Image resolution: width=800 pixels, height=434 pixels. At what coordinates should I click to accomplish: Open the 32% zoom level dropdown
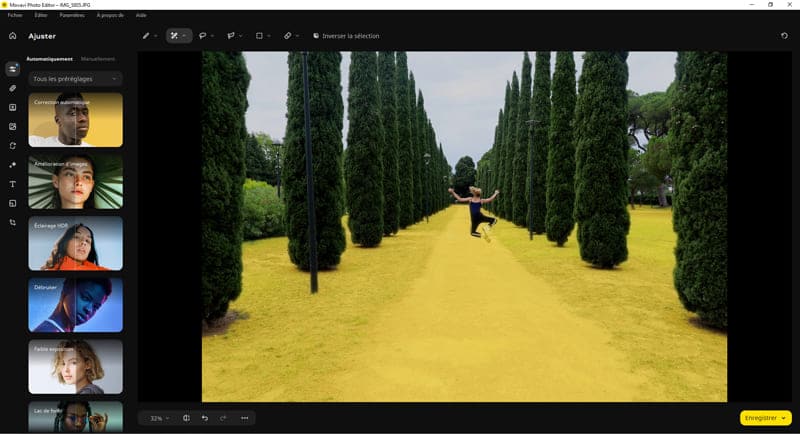[x=159, y=418]
